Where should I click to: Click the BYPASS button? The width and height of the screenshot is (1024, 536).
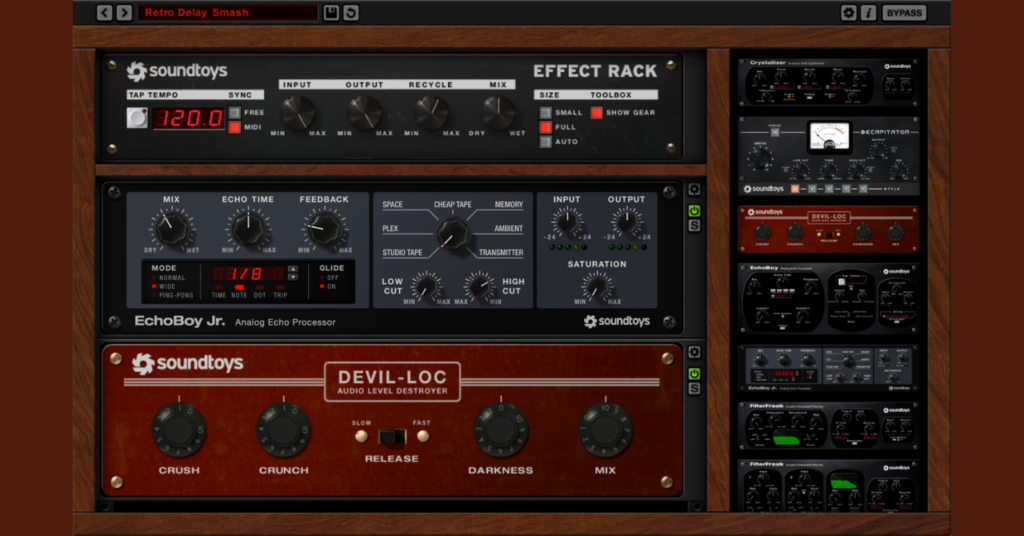904,13
